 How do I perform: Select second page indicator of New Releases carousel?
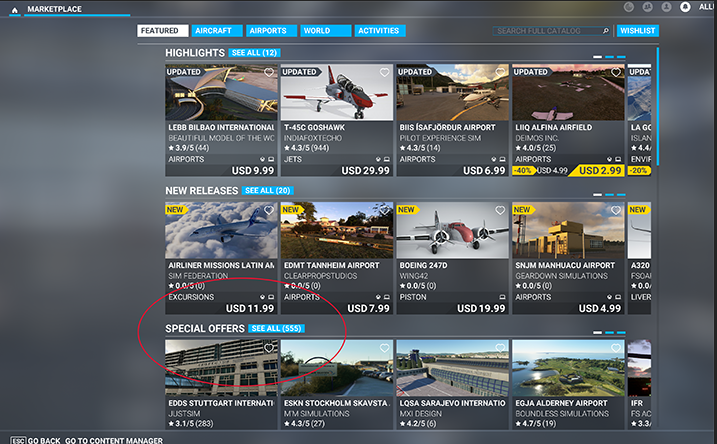pos(609,195)
